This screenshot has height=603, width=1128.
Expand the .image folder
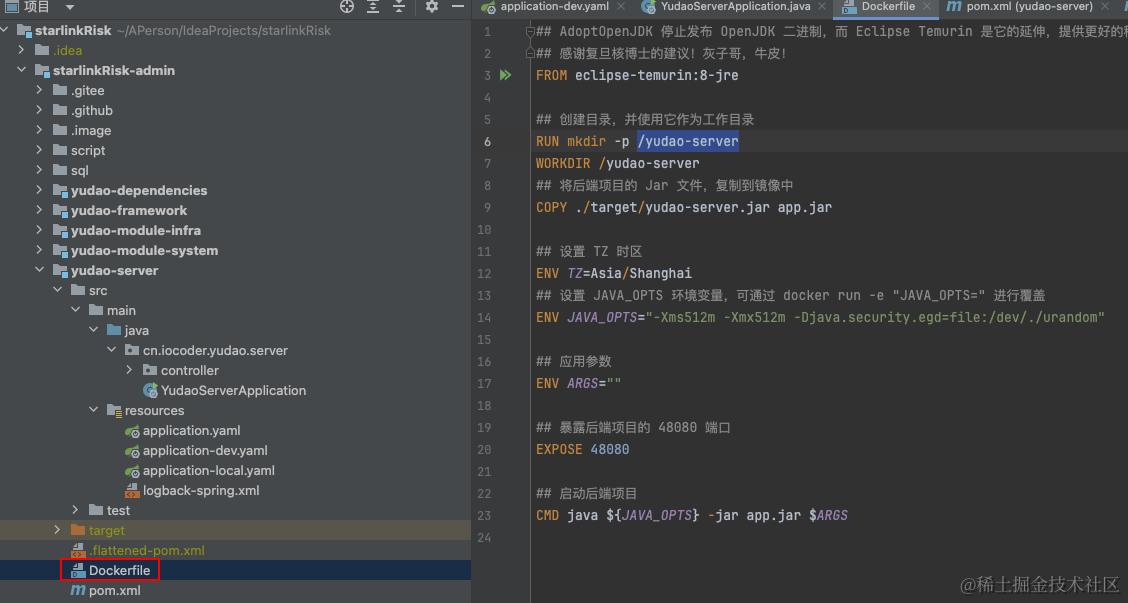pos(40,130)
